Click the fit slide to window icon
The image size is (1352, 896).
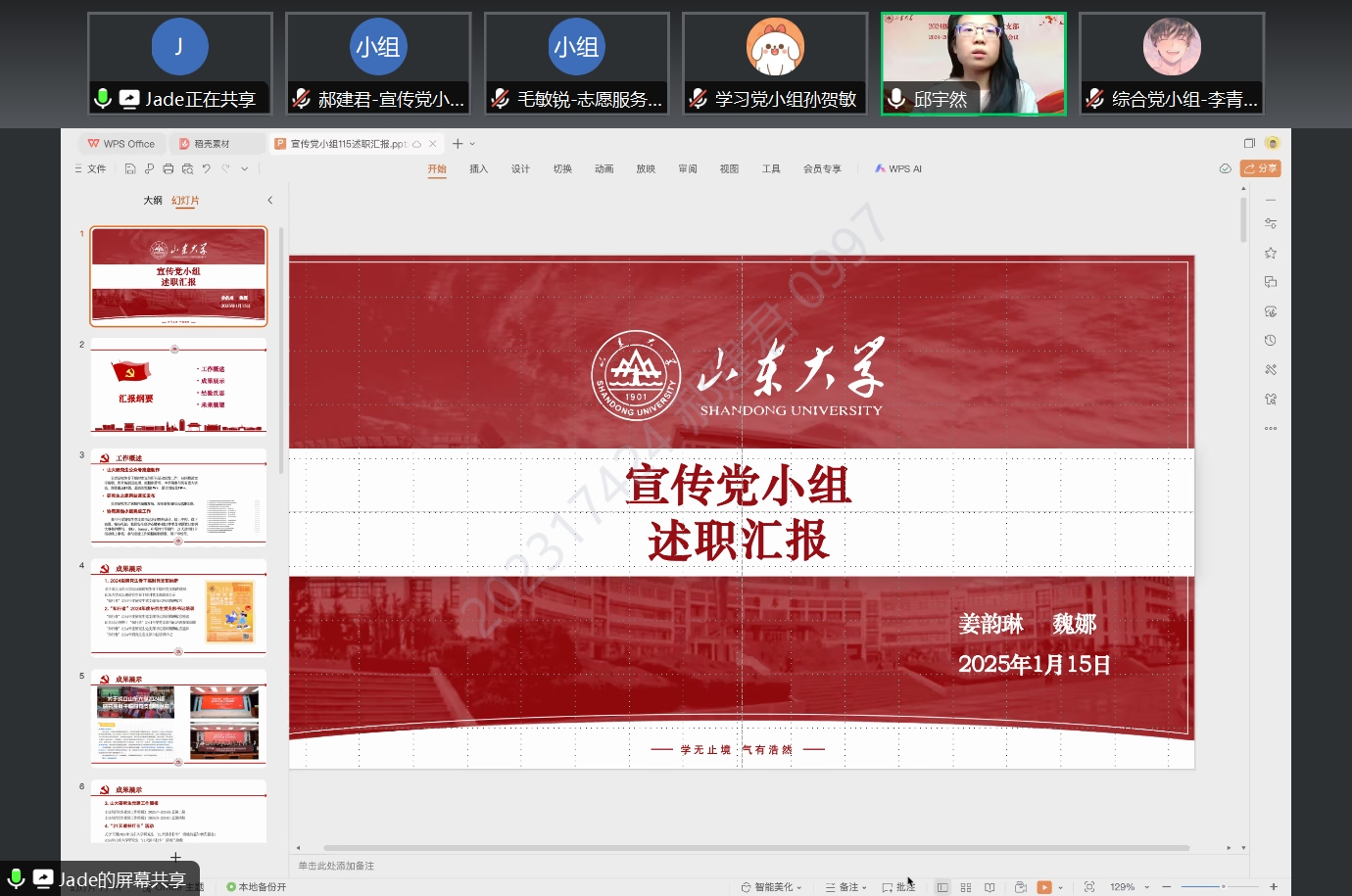(1089, 887)
